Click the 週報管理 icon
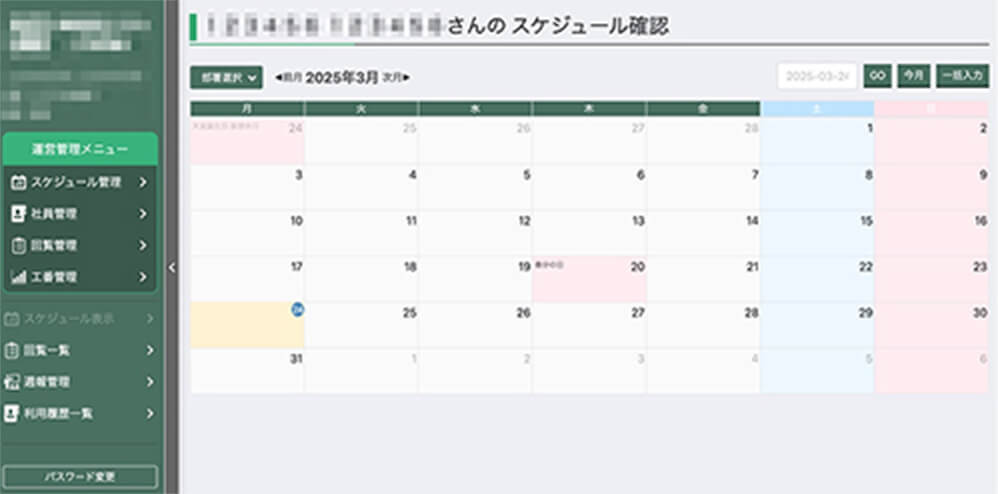This screenshot has height=494, width=998. pos(11,382)
